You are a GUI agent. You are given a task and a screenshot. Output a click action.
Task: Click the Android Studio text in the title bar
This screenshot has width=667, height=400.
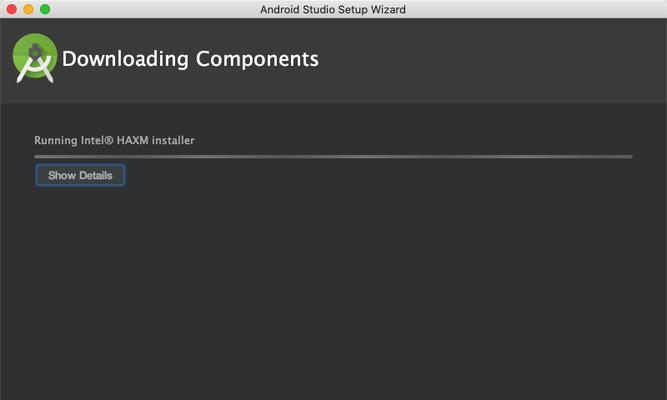click(295, 9)
